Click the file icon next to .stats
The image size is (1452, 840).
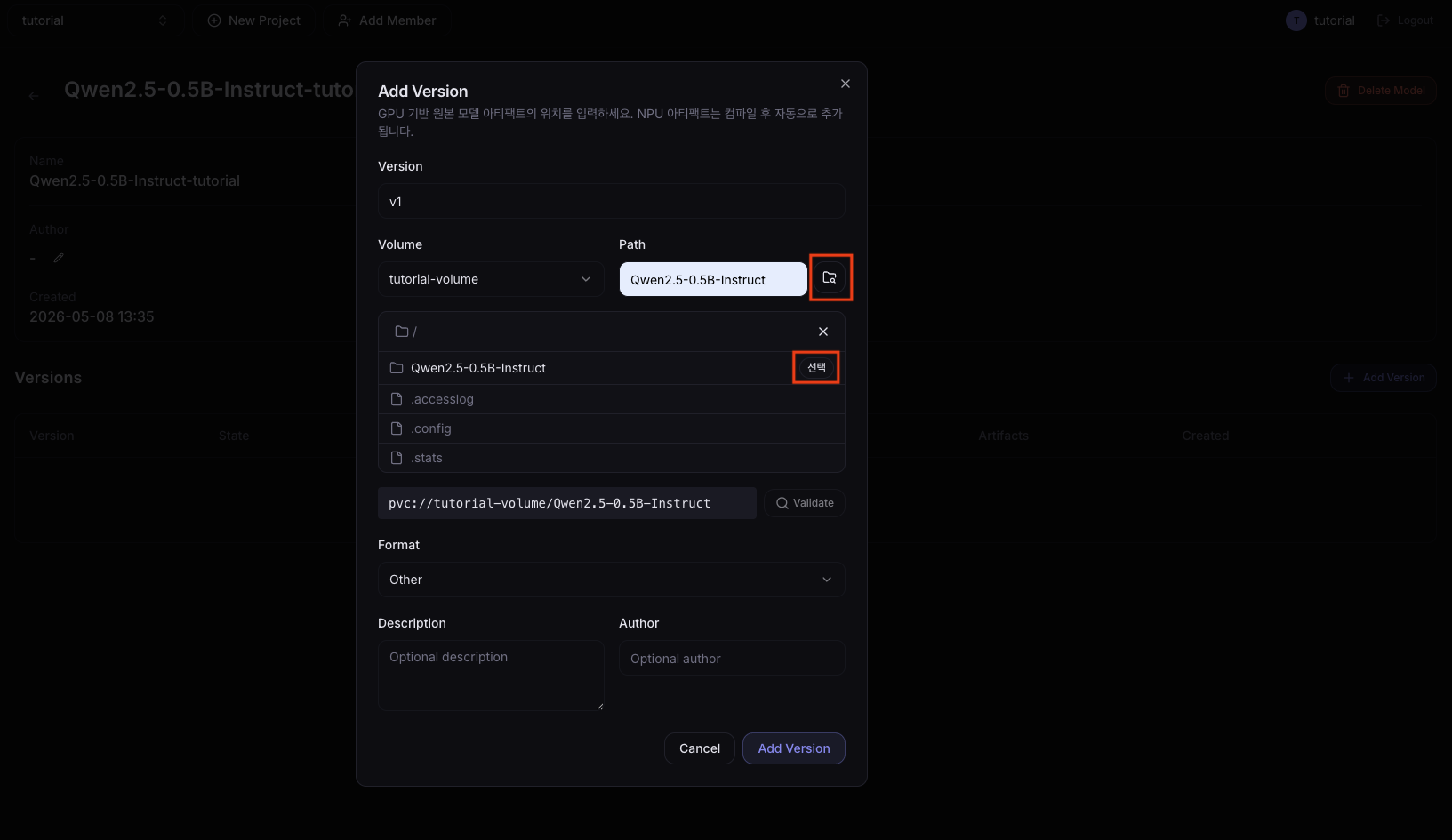tap(397, 458)
